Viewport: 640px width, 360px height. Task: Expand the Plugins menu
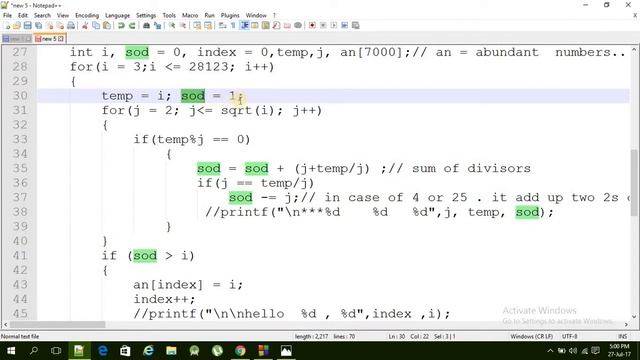[x=230, y=15]
